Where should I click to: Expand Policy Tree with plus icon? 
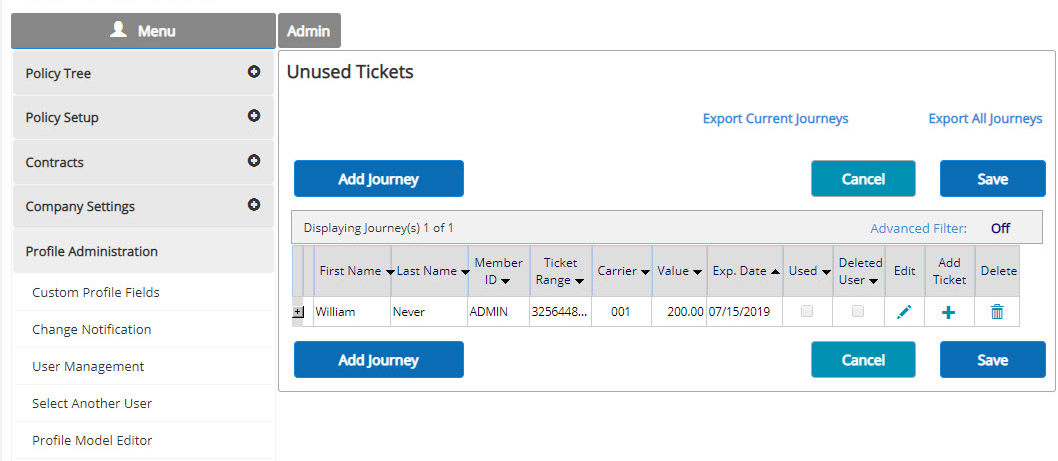tap(254, 72)
